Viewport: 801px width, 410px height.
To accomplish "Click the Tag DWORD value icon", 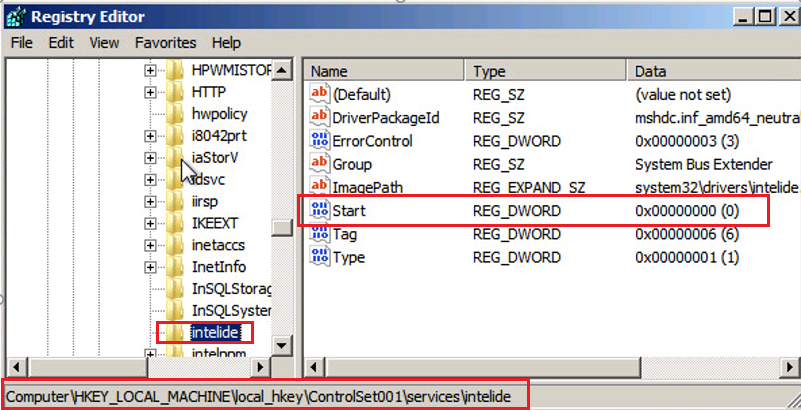I will click(320, 234).
